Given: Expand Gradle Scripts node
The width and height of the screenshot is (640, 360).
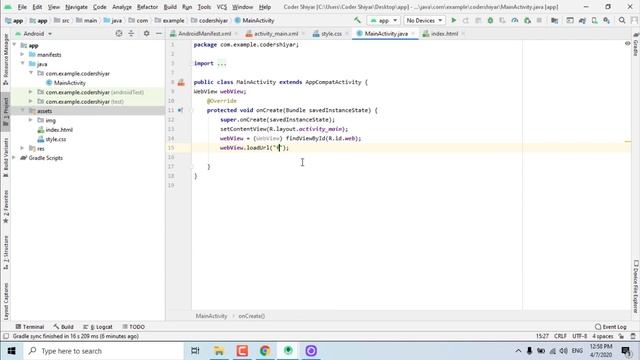Looking at the screenshot, I should pyautogui.click(x=15, y=158).
